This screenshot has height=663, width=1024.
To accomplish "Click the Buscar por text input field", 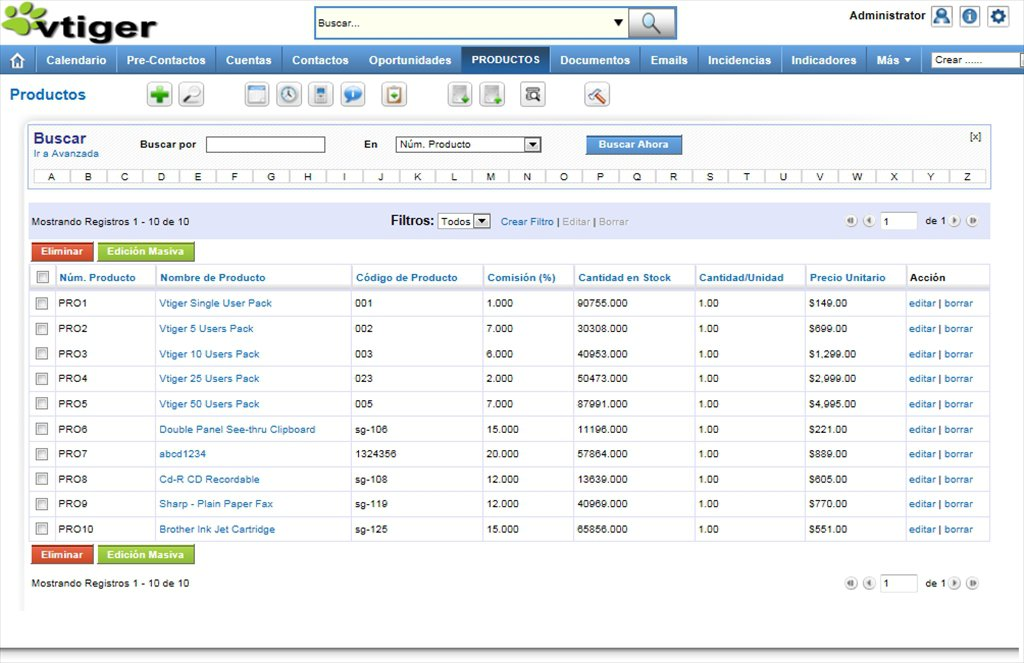I will (265, 145).
